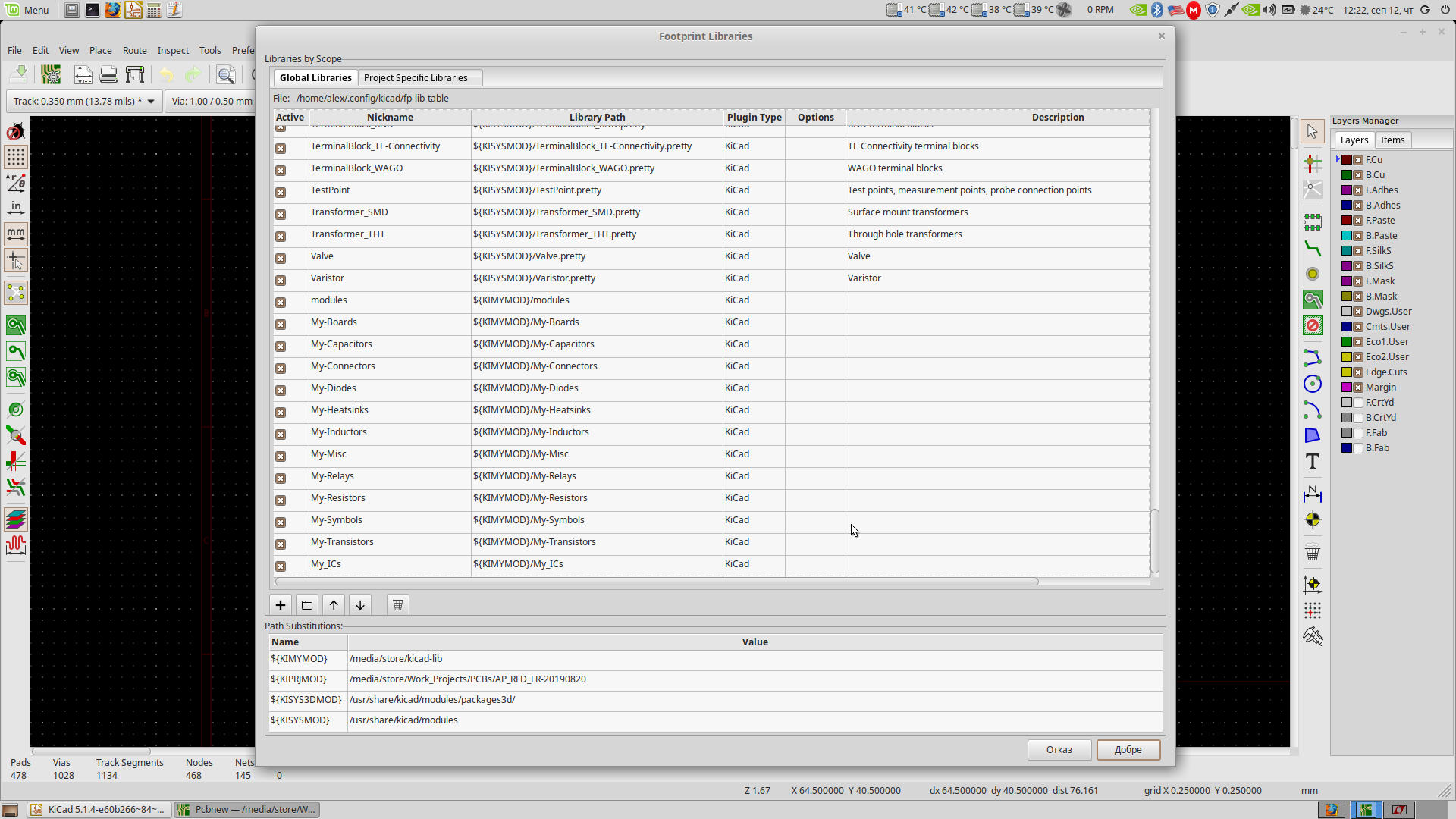Toggle Active checkbox for My-Diodes library
The width and height of the screenshot is (1456, 819).
click(281, 390)
